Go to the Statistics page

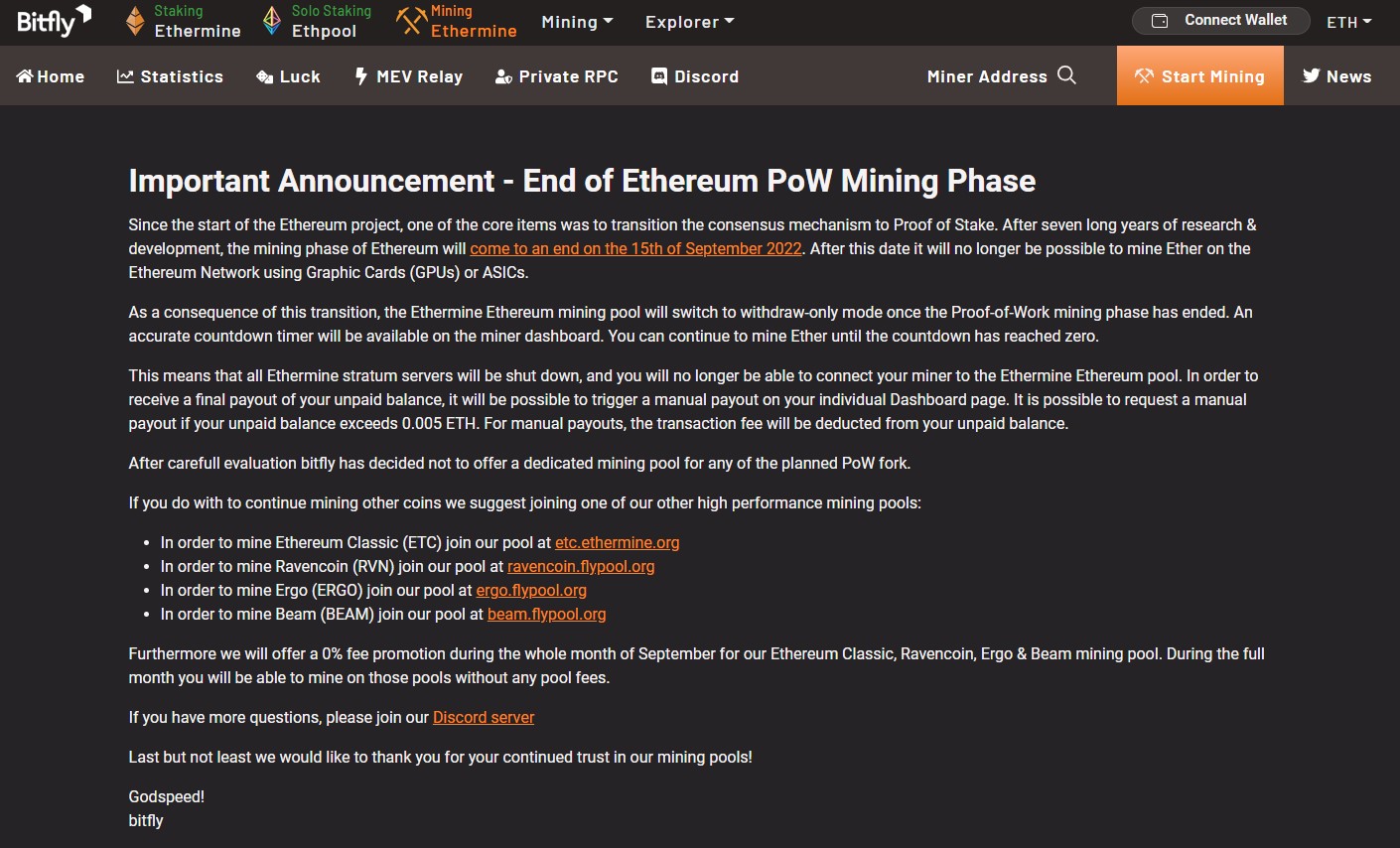tap(170, 76)
